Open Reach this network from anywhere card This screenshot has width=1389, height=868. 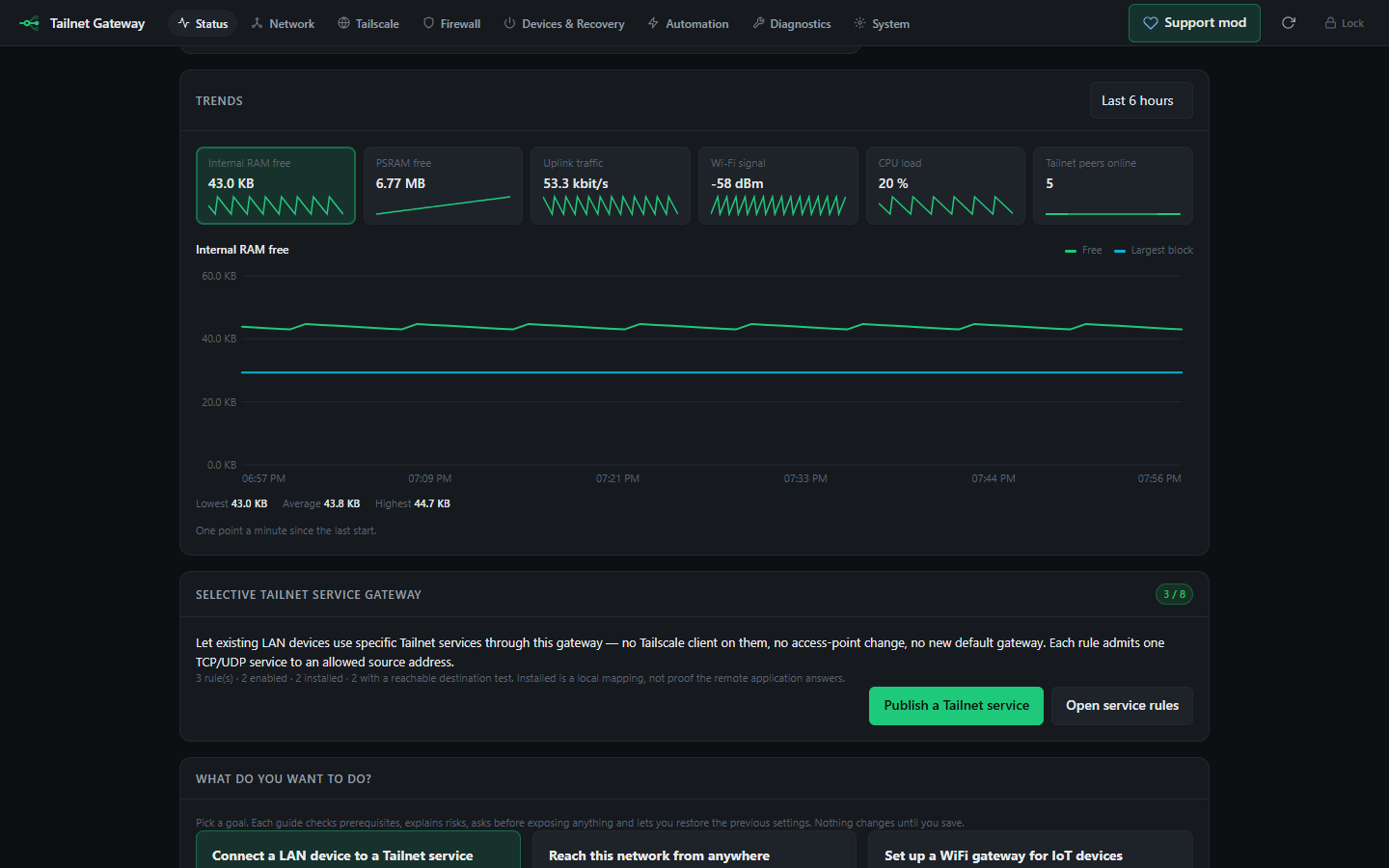(x=694, y=850)
